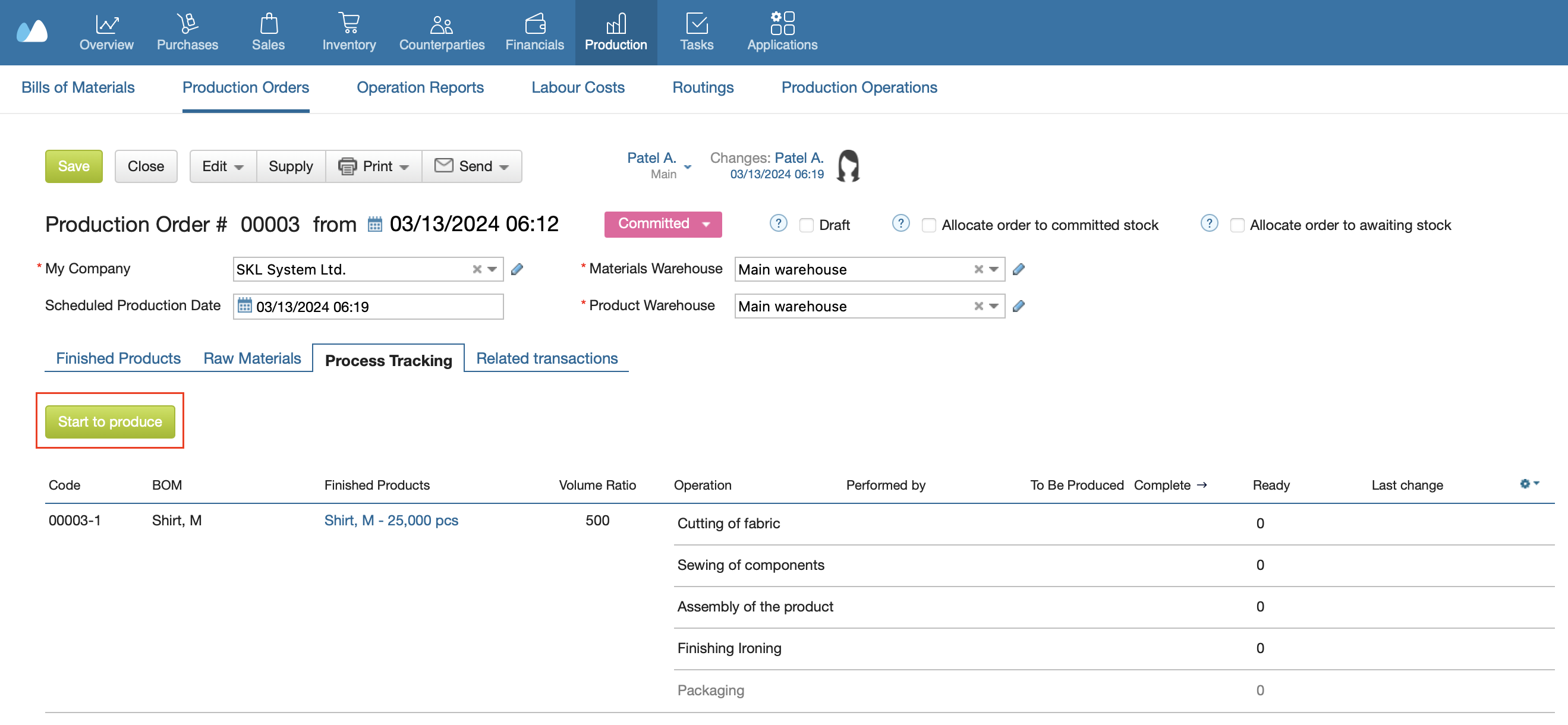This screenshot has height=725, width=1568.
Task: Clear the Materials Warehouse field
Action: click(x=979, y=269)
